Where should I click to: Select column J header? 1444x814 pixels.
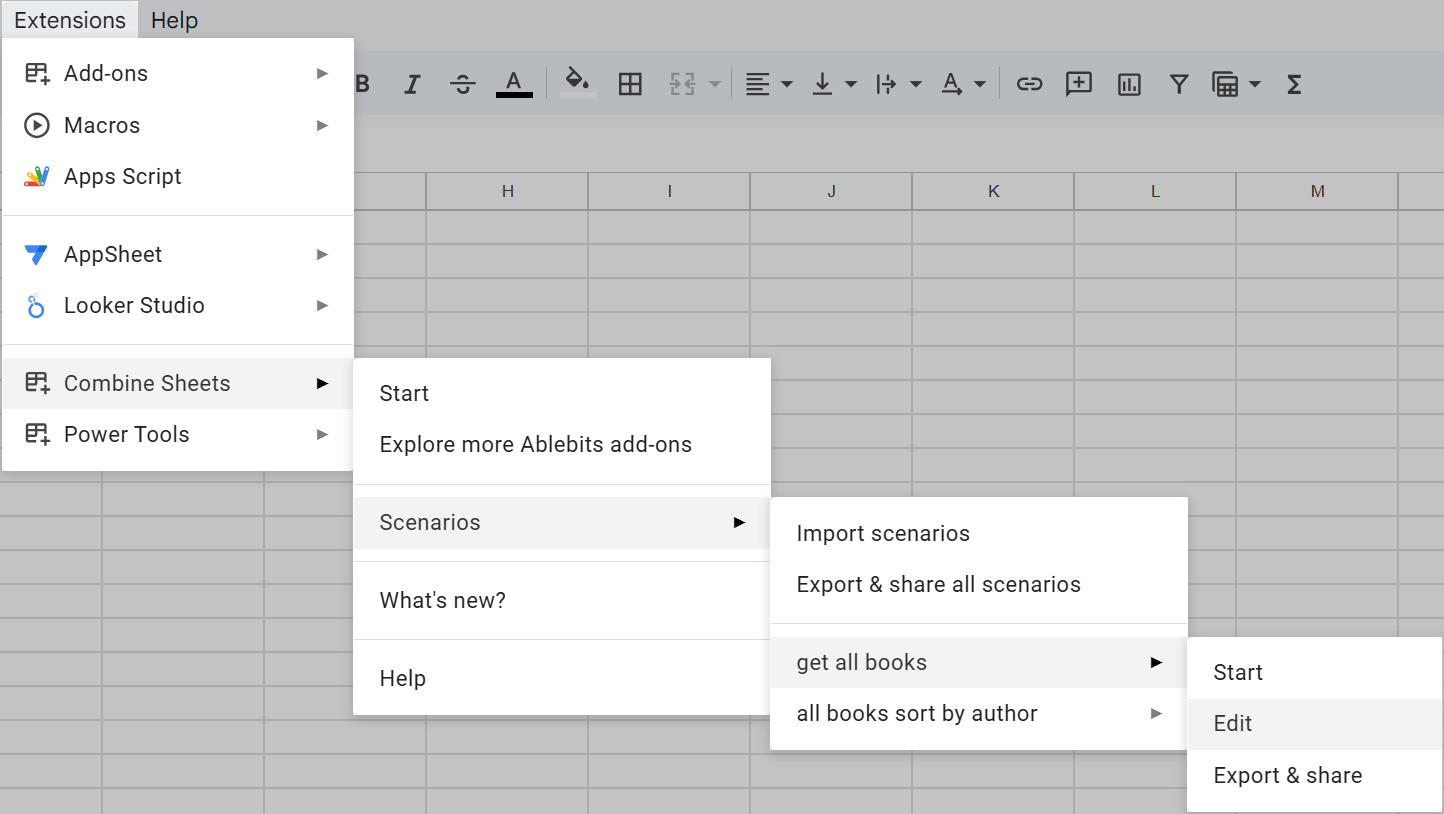[831, 191]
